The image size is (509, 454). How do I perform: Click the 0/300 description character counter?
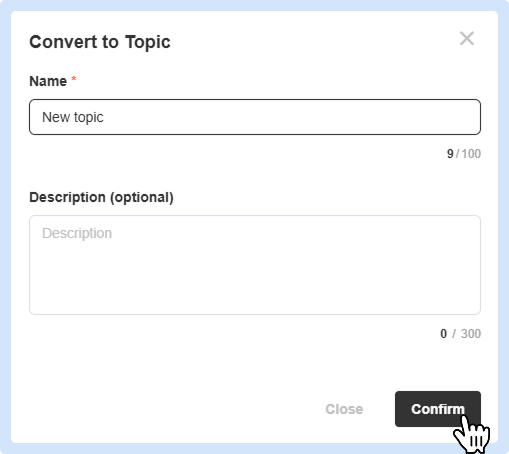coord(460,334)
